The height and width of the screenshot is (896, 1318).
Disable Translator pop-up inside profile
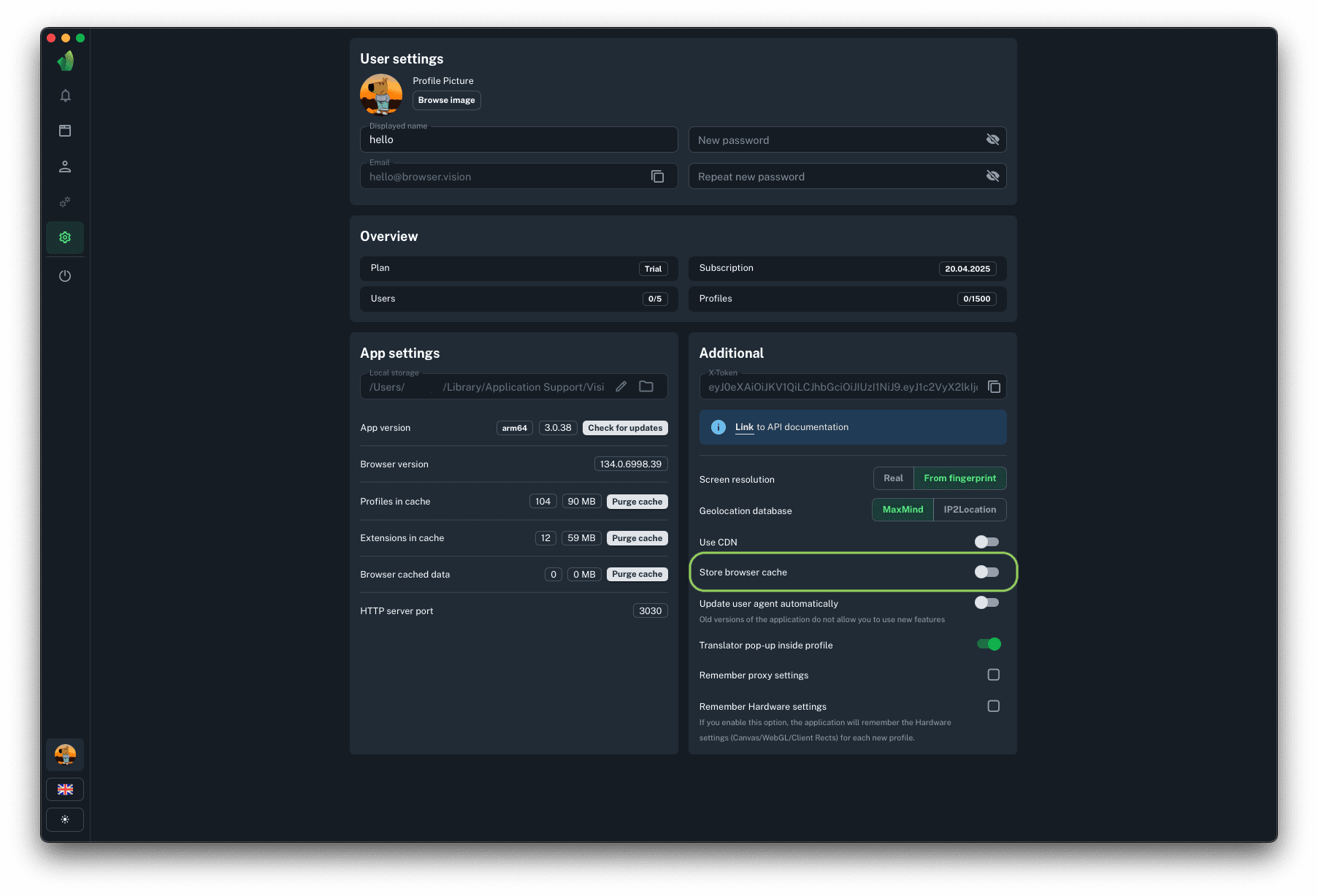989,644
